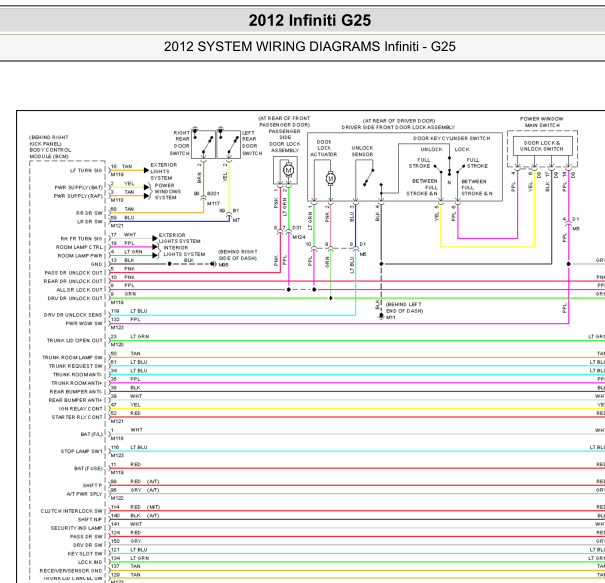The image size is (605, 583).
Task: Select the 'GND' pin label
Action: click(x=96, y=264)
